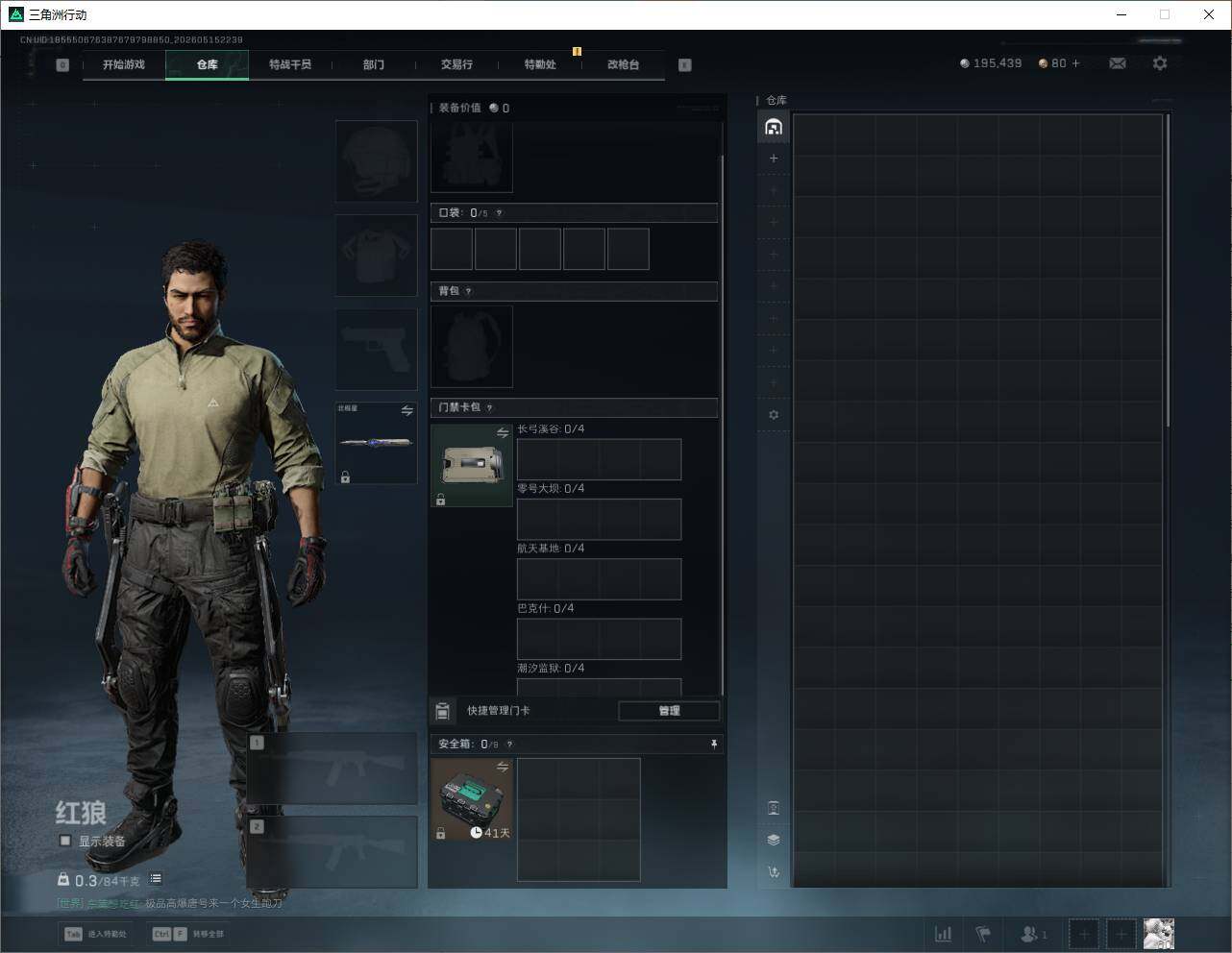Screen dimensions: 1232x953
Task: Click the 装备价值 label
Action: point(459,108)
